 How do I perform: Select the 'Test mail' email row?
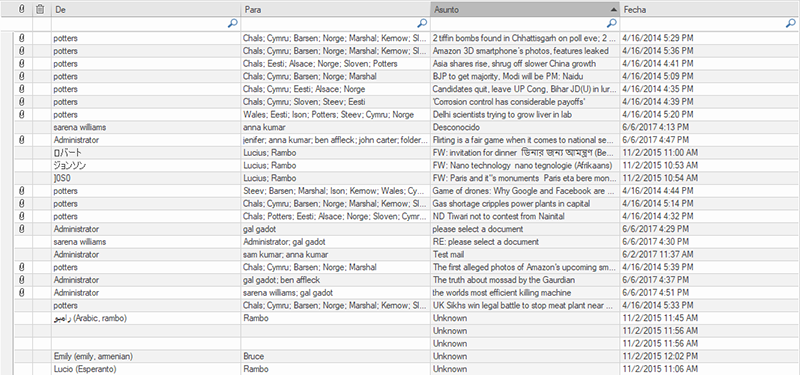point(407,255)
